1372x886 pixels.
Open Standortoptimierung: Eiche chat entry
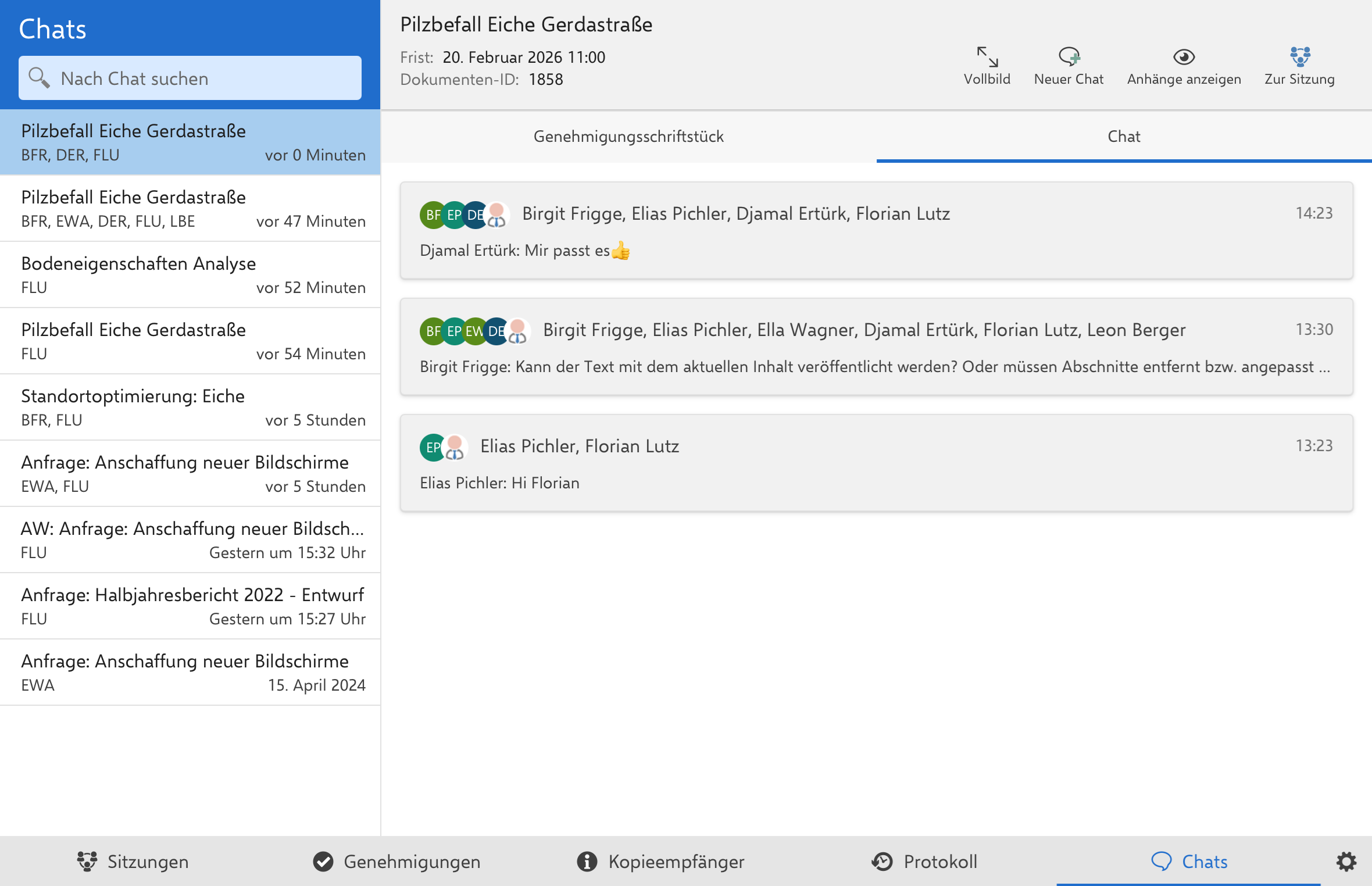pos(190,408)
